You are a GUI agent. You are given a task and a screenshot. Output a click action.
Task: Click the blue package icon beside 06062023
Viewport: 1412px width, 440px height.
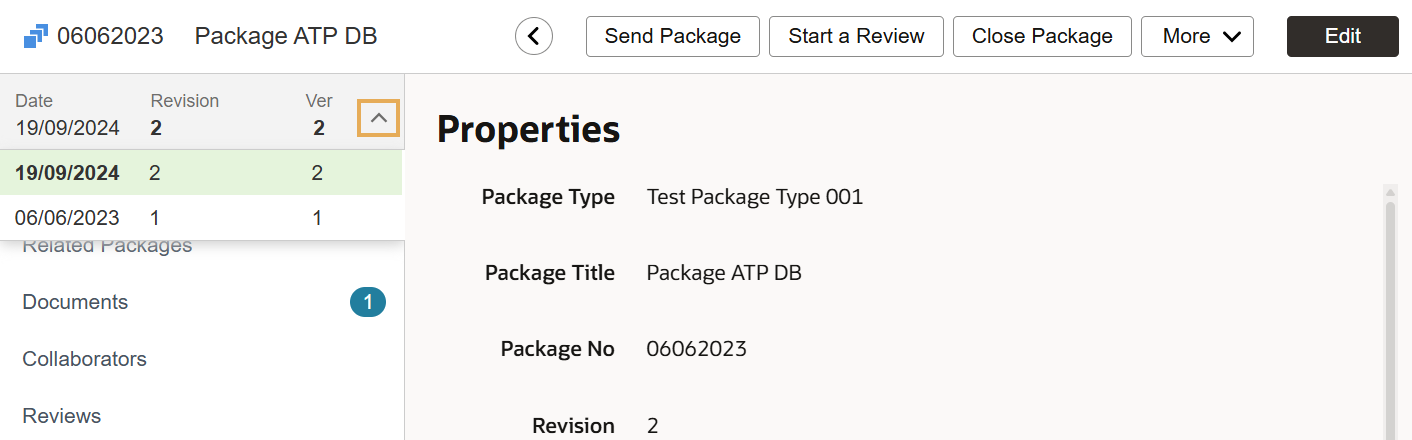pyautogui.click(x=35, y=37)
